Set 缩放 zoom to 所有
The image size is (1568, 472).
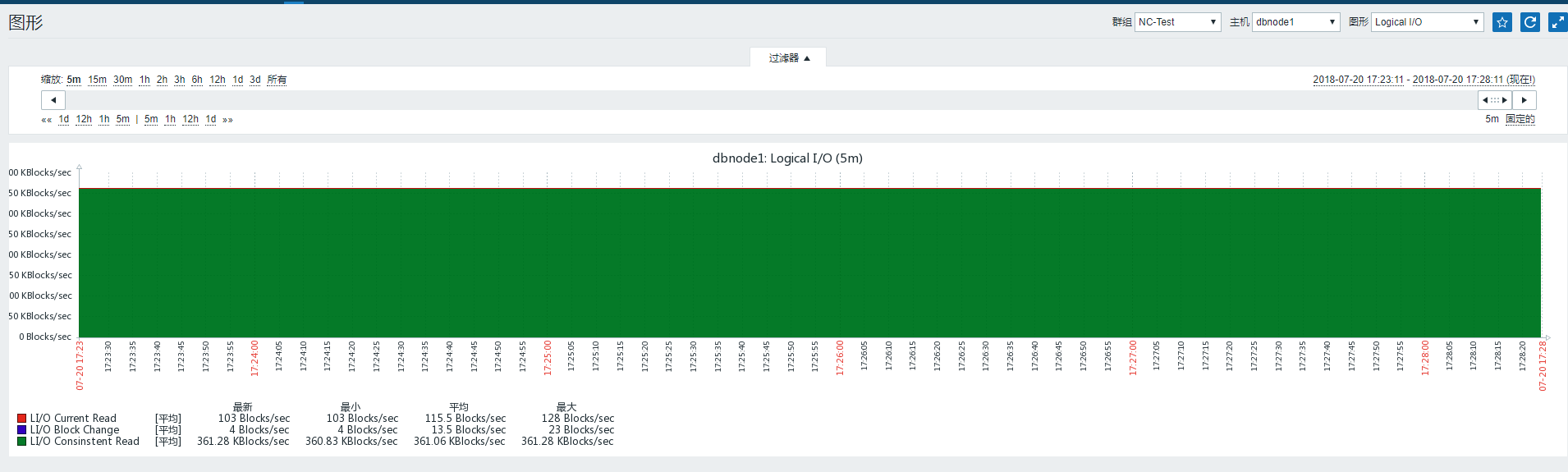[277, 80]
